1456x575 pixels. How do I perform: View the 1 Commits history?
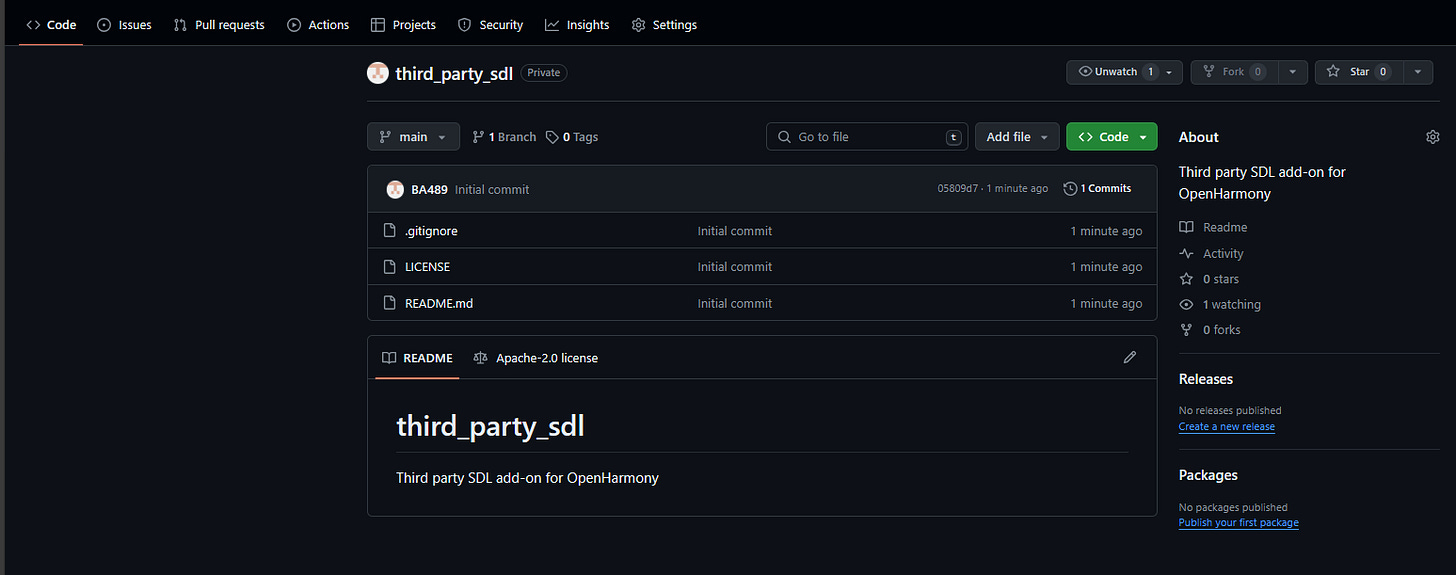pyautogui.click(x=1098, y=189)
